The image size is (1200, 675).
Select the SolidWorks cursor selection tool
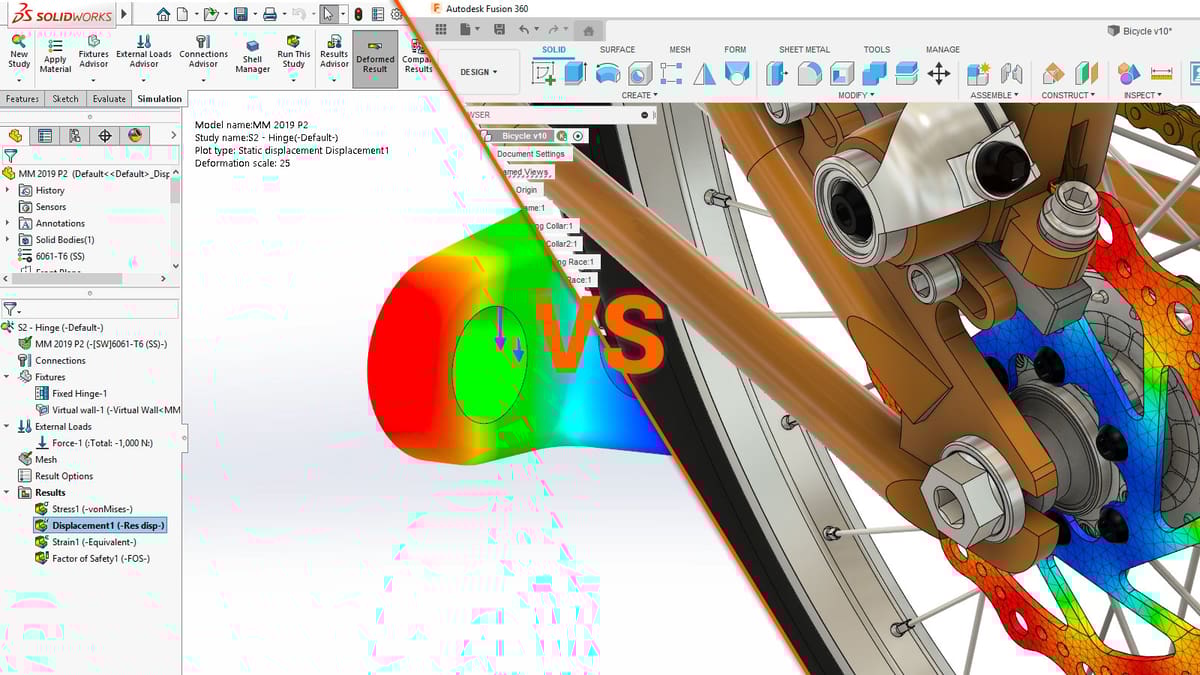tap(329, 14)
